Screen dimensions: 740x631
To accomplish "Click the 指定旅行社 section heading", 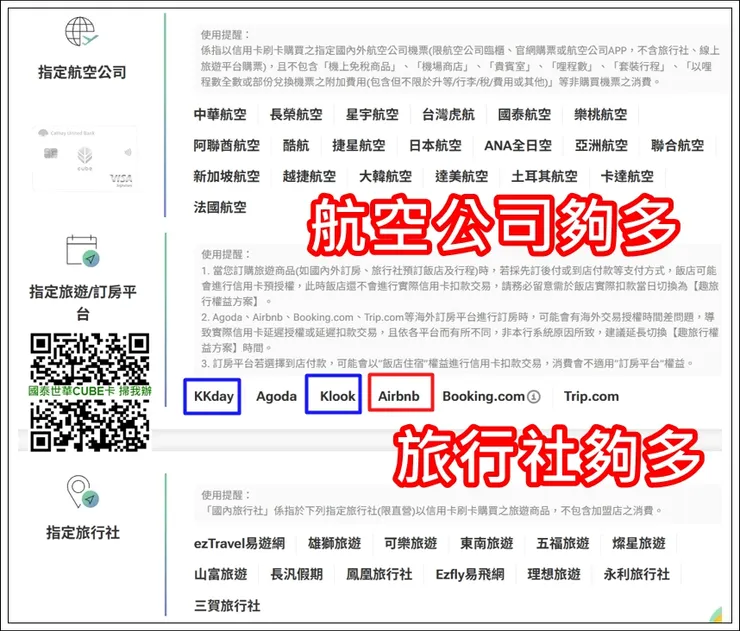I will [83, 533].
